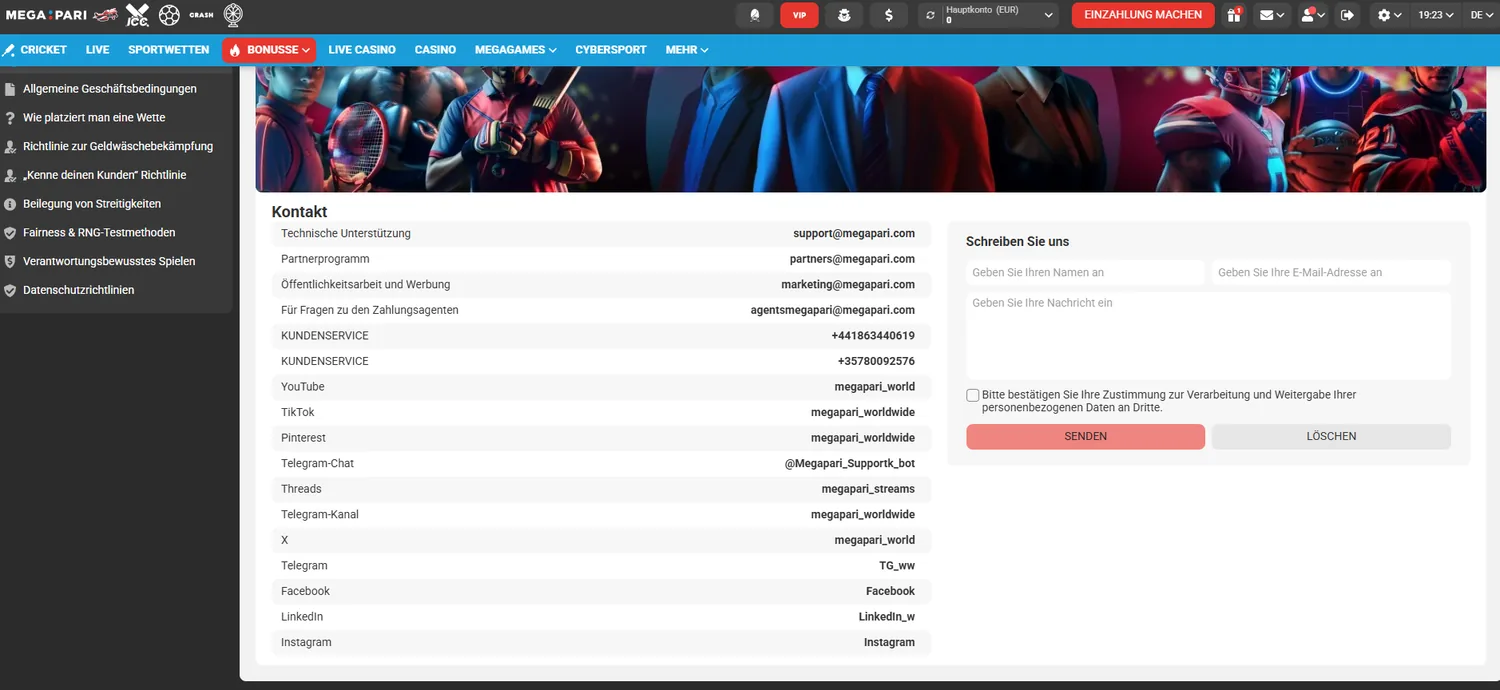Screen dimensions: 1500x690
Task: Open the Crash game icon
Action: (x=201, y=15)
